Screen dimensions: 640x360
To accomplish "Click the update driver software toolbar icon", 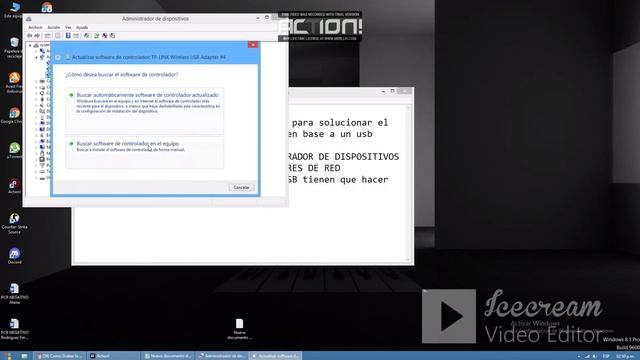I will click(x=97, y=36).
